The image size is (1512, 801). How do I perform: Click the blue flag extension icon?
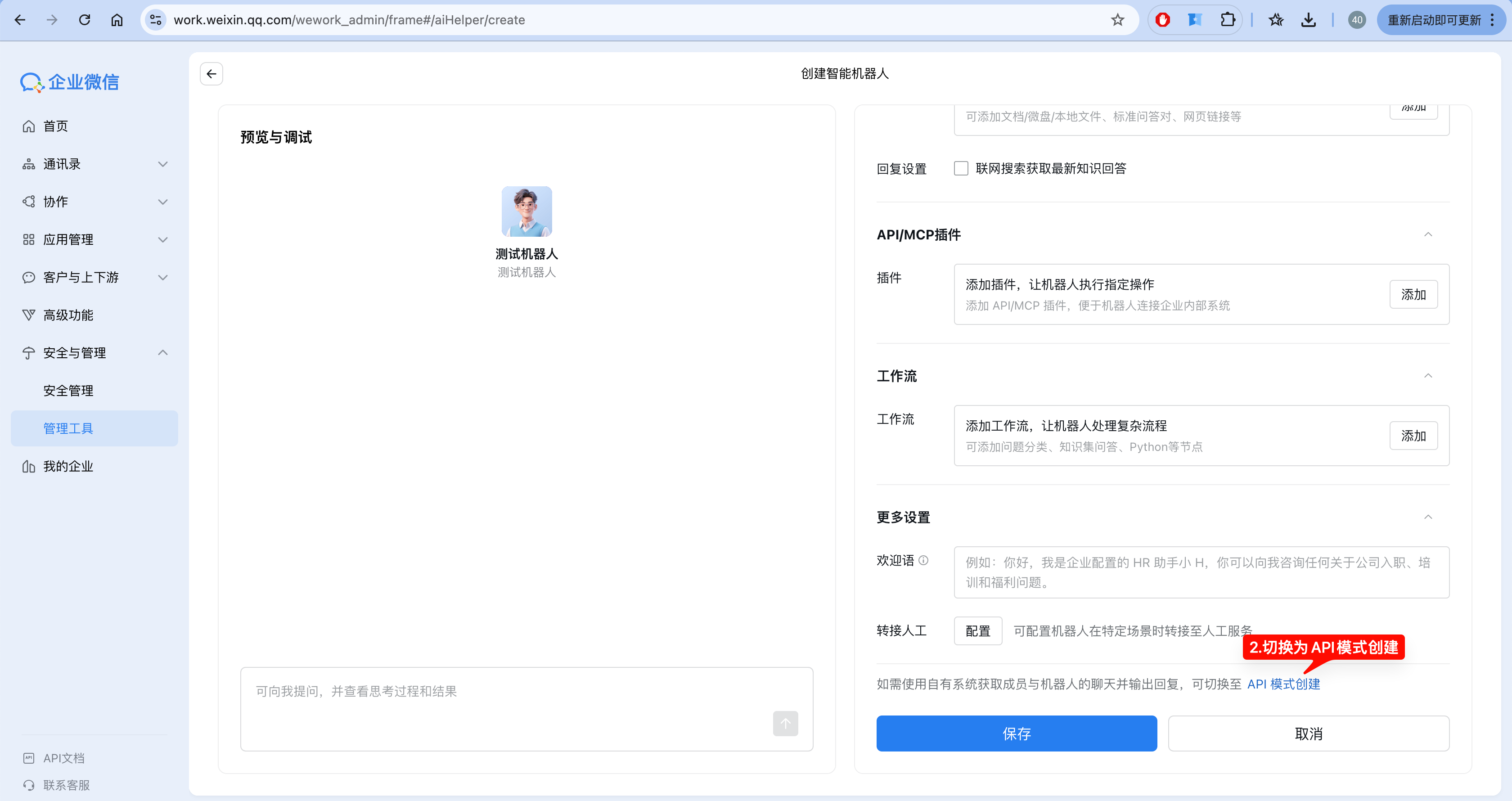(x=1194, y=20)
